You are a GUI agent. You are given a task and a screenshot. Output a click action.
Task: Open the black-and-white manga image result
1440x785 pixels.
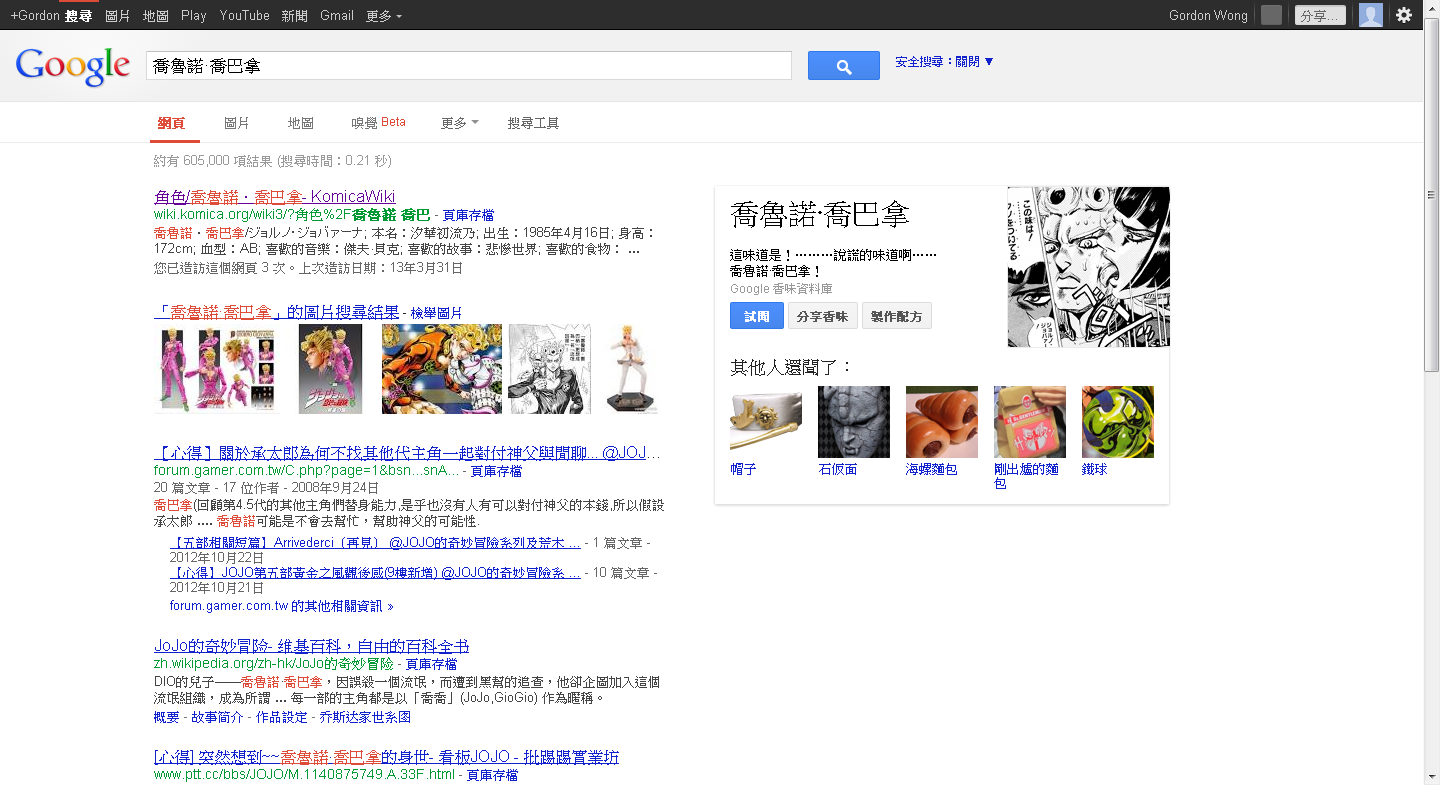pos(549,369)
